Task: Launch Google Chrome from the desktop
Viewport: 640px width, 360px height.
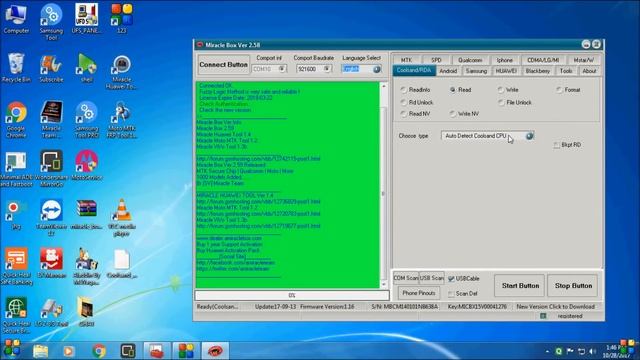Action: [16, 119]
